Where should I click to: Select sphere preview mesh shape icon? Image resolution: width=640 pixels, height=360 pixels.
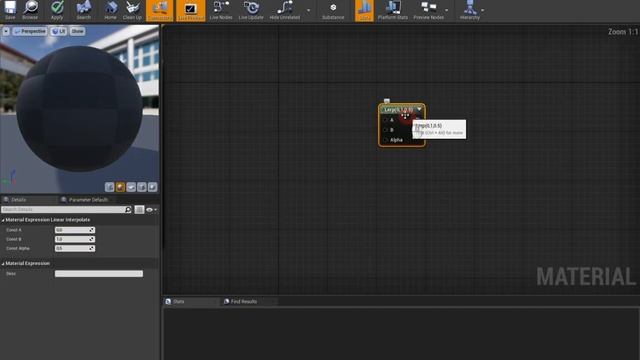pyautogui.click(x=120, y=187)
